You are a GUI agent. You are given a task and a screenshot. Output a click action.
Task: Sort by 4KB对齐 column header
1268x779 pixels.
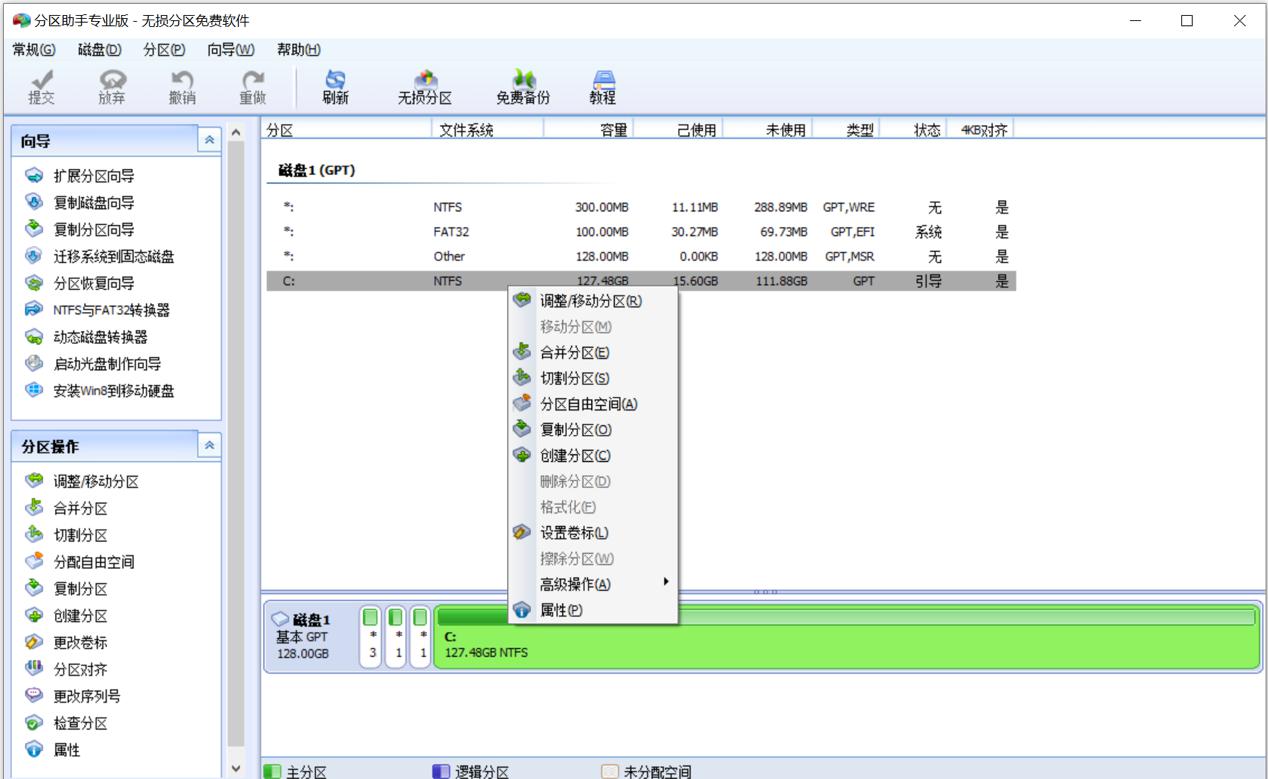pos(982,129)
